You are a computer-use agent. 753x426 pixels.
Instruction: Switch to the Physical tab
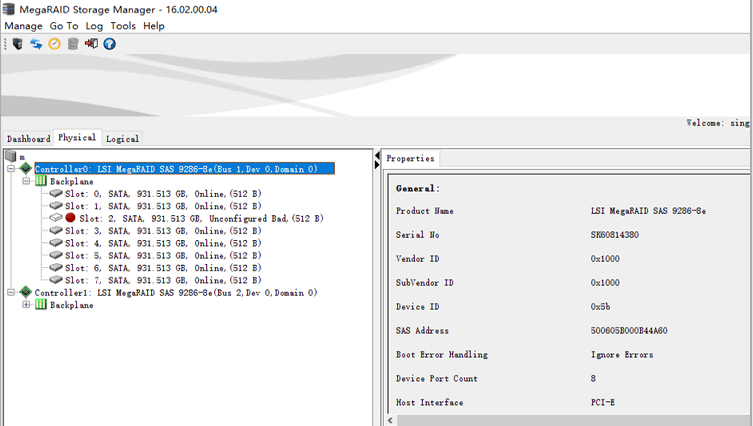pyautogui.click(x=77, y=137)
